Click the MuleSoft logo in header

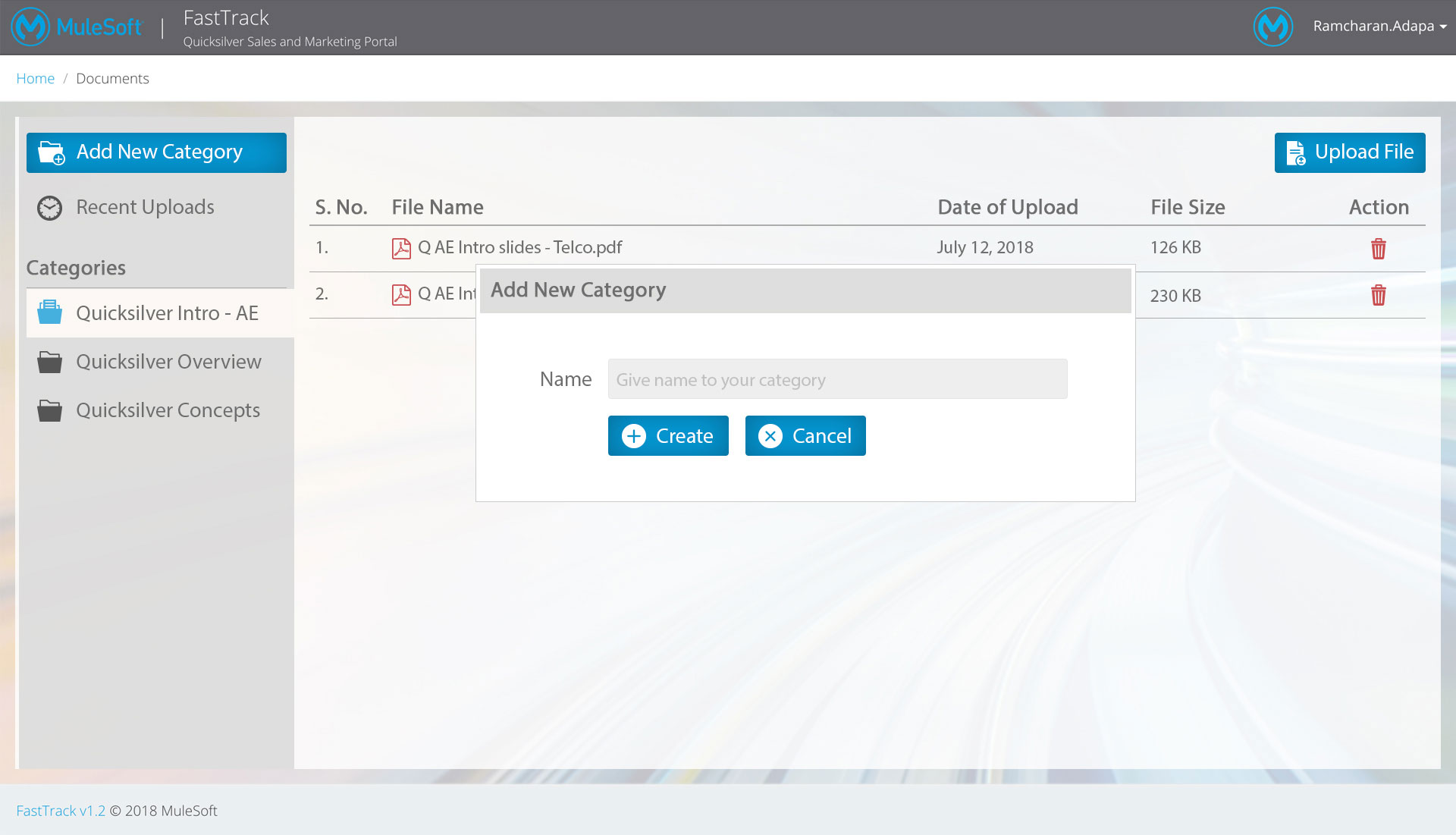pyautogui.click(x=76, y=27)
